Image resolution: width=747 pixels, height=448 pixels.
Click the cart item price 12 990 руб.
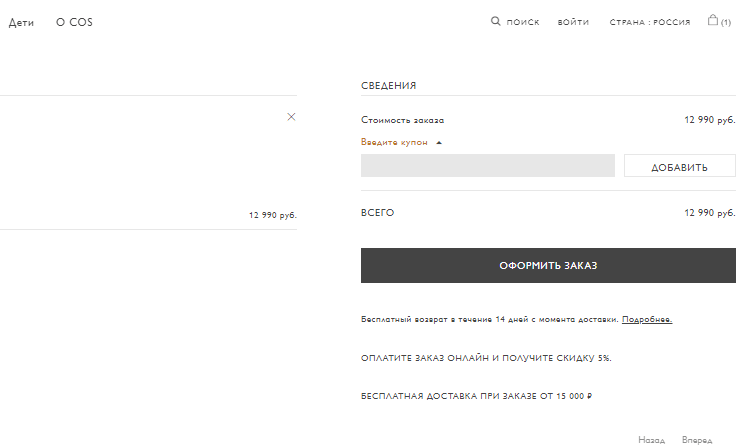pos(273,215)
